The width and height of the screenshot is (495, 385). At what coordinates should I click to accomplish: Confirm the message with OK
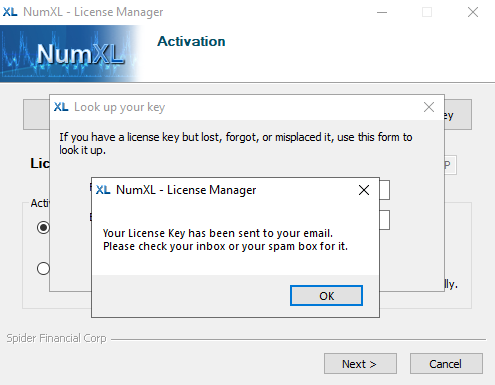pos(326,296)
